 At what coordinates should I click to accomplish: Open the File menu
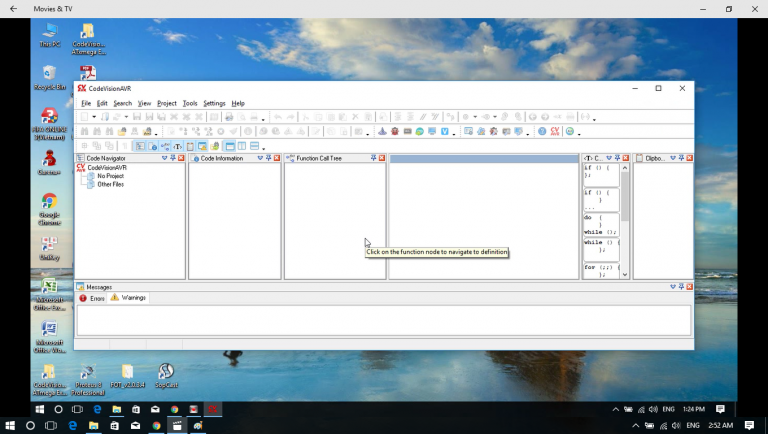point(86,103)
